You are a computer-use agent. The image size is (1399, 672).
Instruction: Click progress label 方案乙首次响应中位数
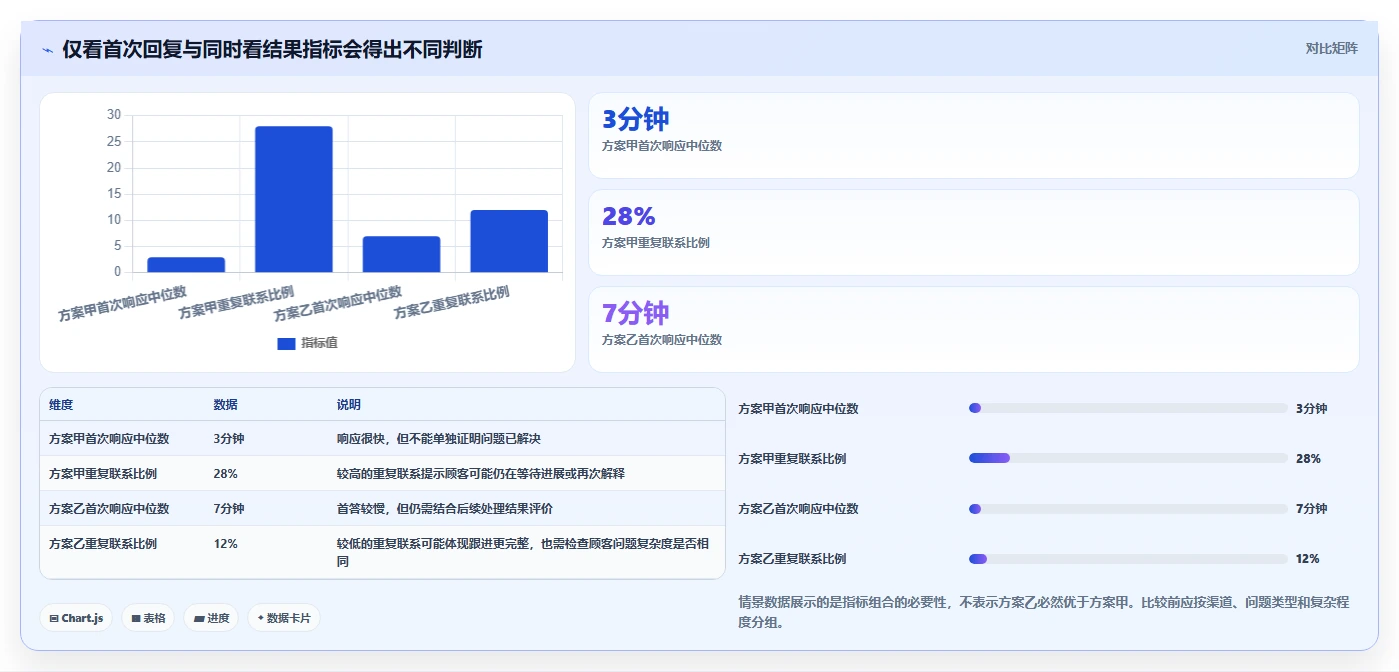pyautogui.click(x=798, y=508)
